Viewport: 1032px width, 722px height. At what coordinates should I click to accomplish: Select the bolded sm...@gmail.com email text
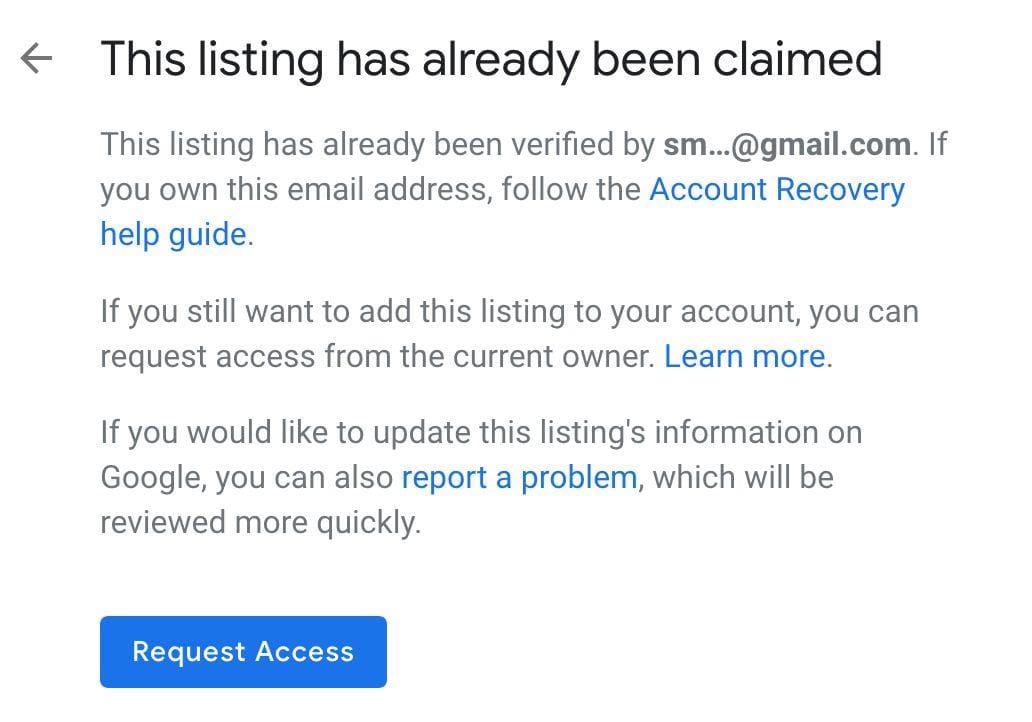click(x=786, y=145)
